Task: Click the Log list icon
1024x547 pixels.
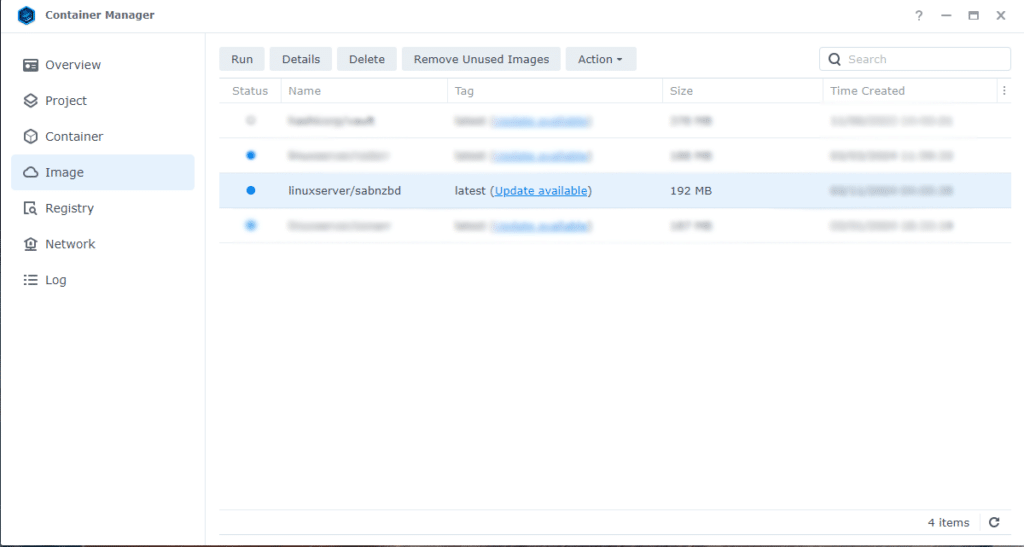Action: tap(30, 281)
